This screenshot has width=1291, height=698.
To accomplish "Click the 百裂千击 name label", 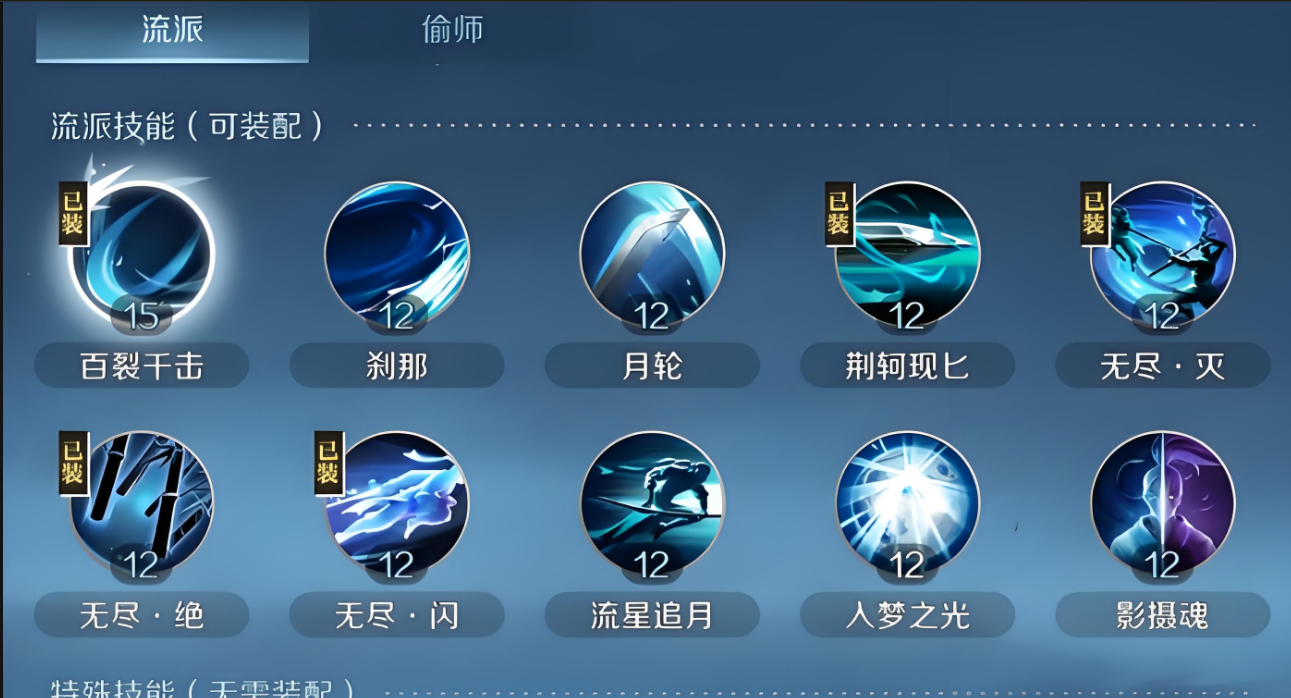I will click(x=141, y=366).
